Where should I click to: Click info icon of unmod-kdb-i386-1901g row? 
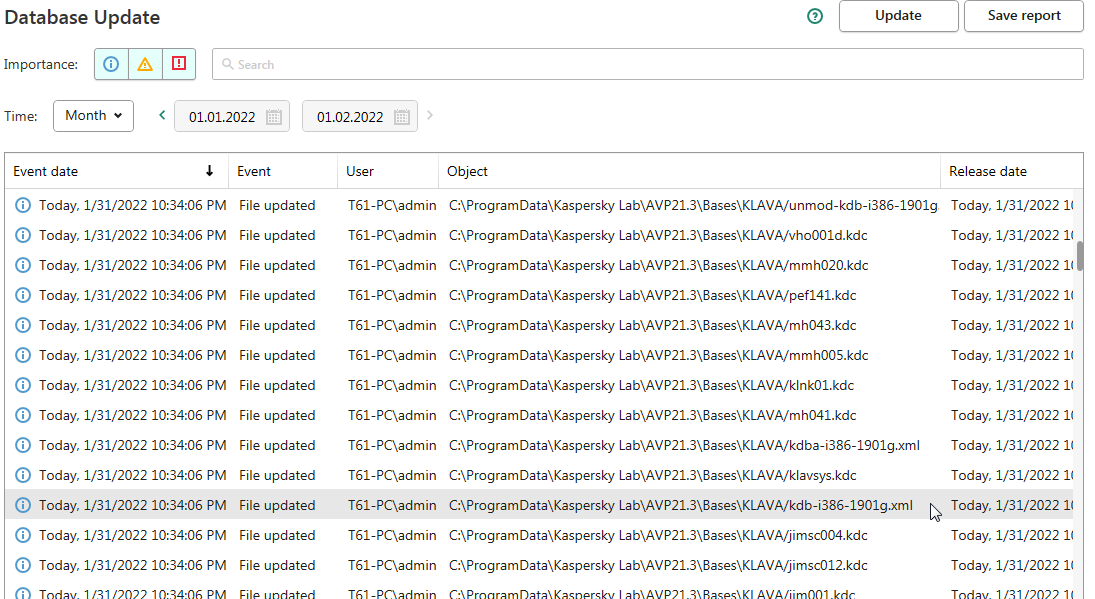[x=23, y=205]
